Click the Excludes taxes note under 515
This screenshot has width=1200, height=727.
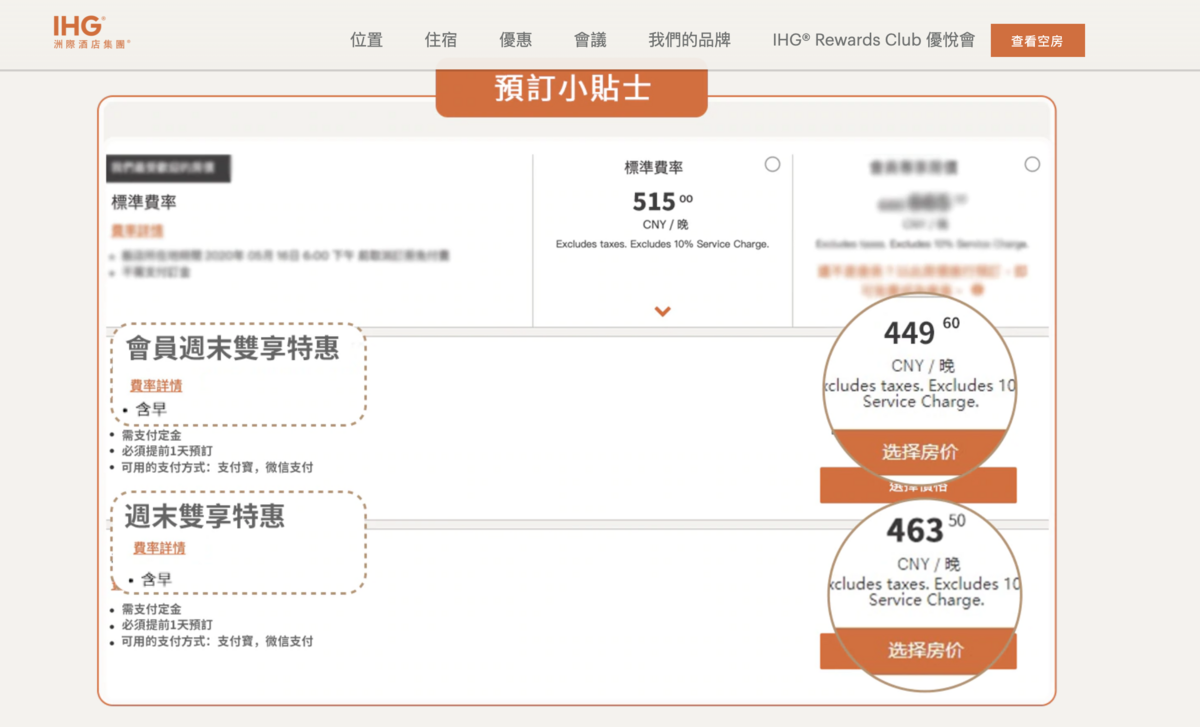click(x=662, y=244)
